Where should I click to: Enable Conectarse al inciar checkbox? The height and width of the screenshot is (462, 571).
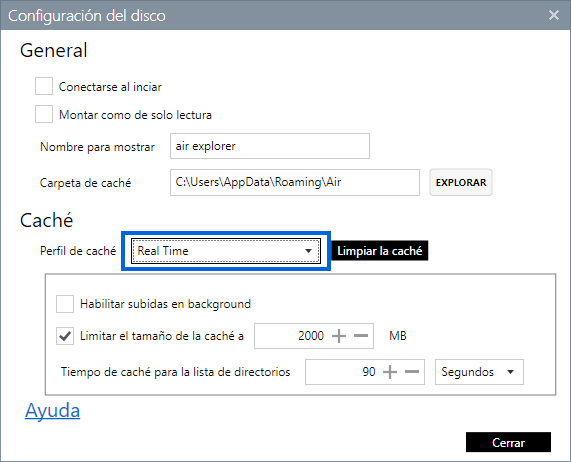(44, 86)
